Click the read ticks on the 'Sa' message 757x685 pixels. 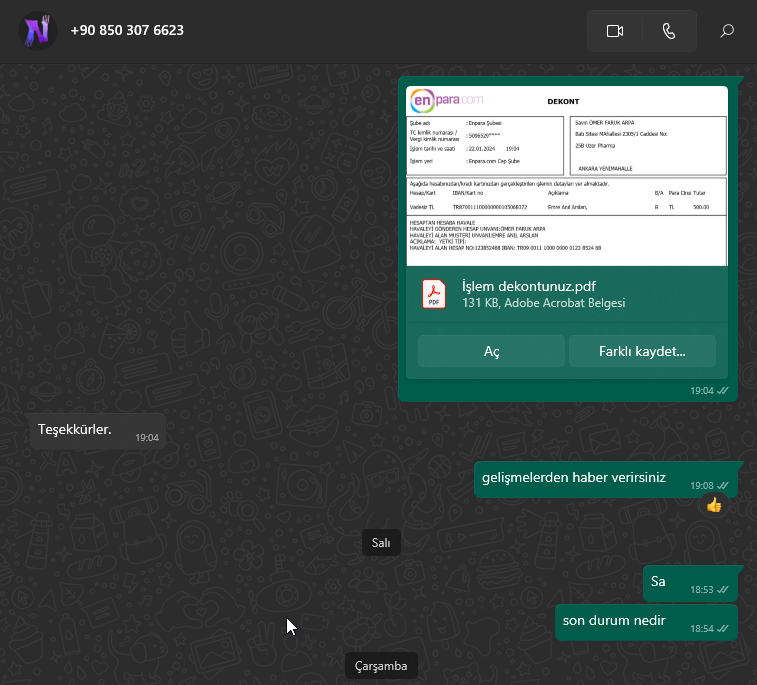click(723, 589)
